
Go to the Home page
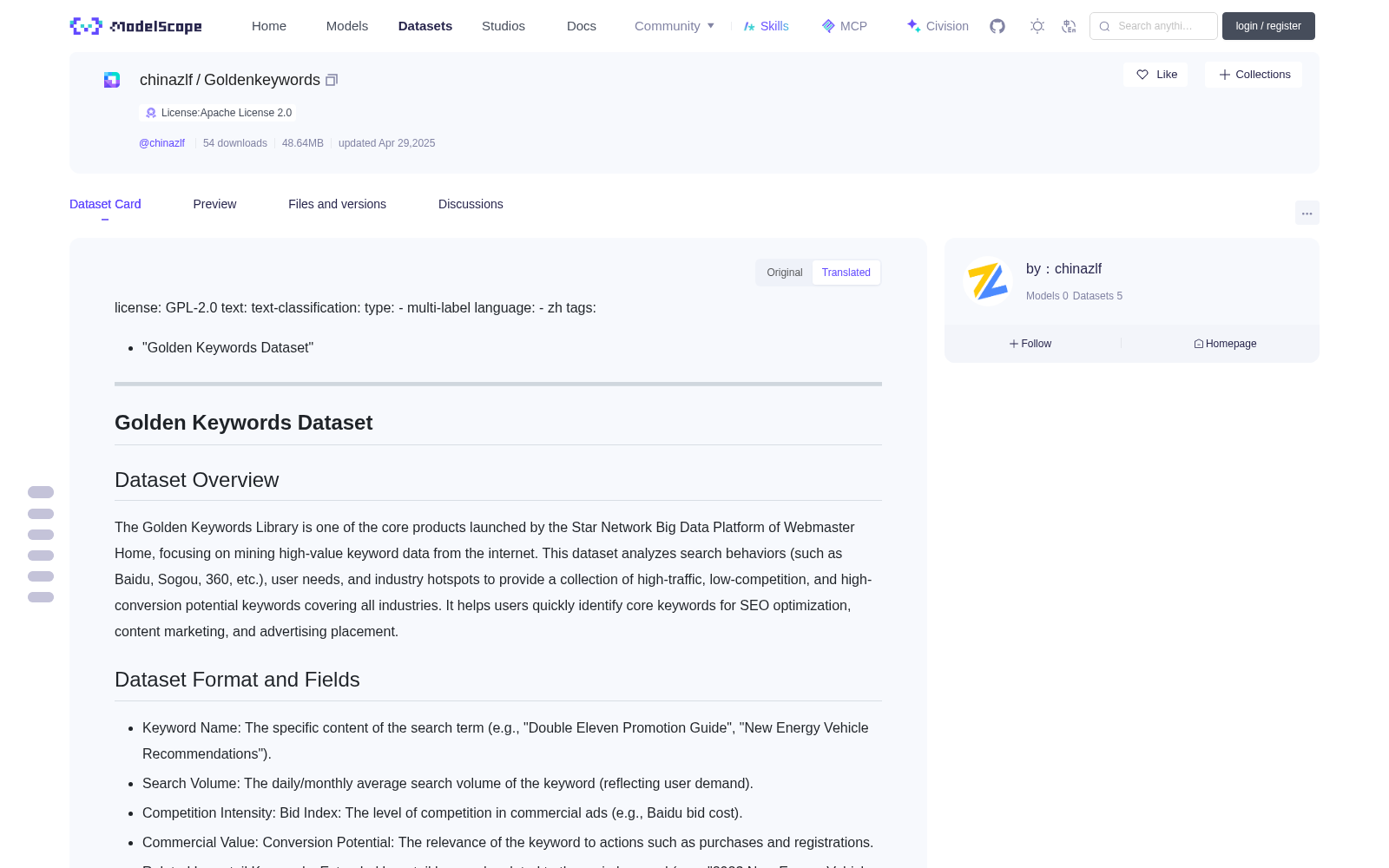[x=269, y=26]
